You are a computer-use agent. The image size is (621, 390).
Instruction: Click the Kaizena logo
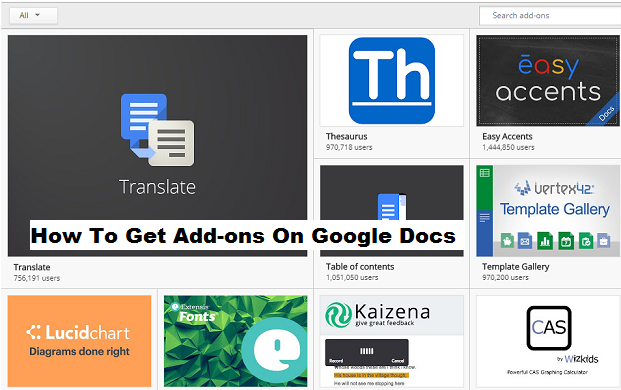coord(377,314)
